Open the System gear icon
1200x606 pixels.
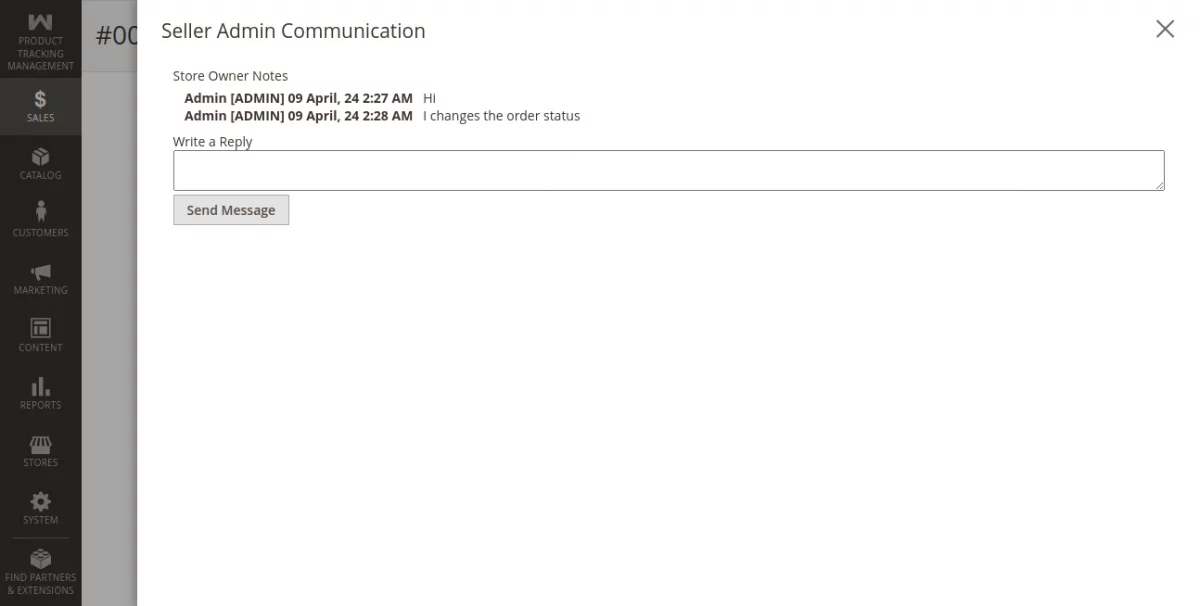(40, 501)
